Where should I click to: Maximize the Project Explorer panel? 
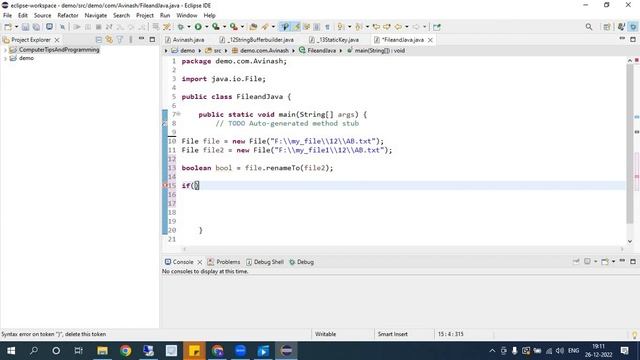coord(152,40)
